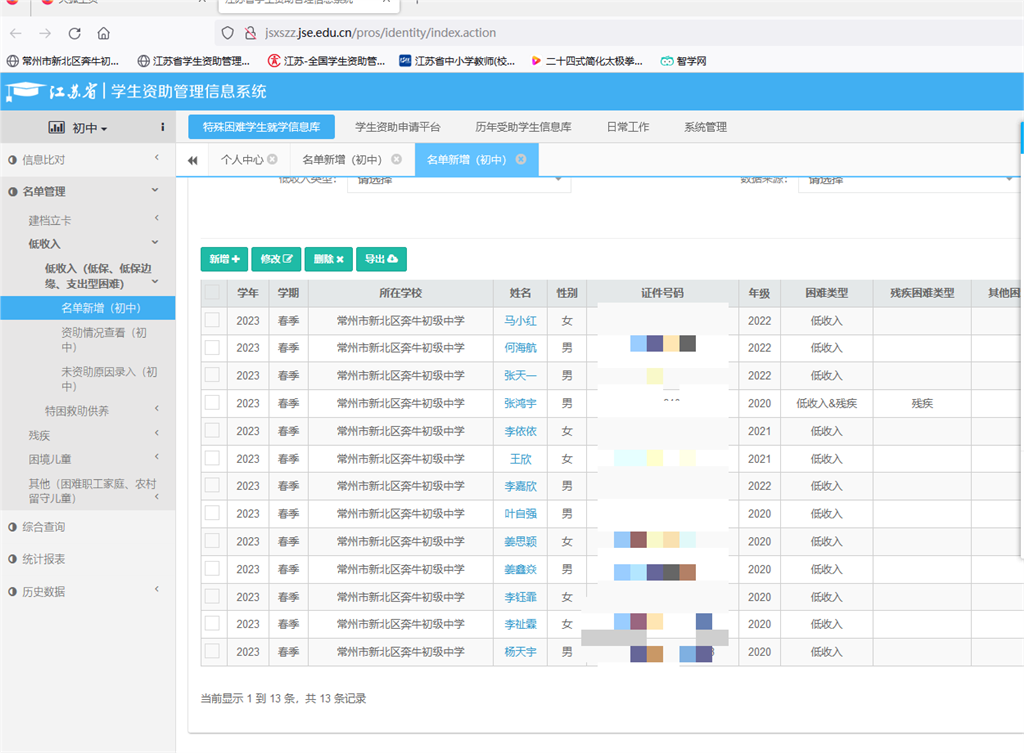Open student link 姜鑫焱
This screenshot has width=1024, height=753.
(x=520, y=569)
